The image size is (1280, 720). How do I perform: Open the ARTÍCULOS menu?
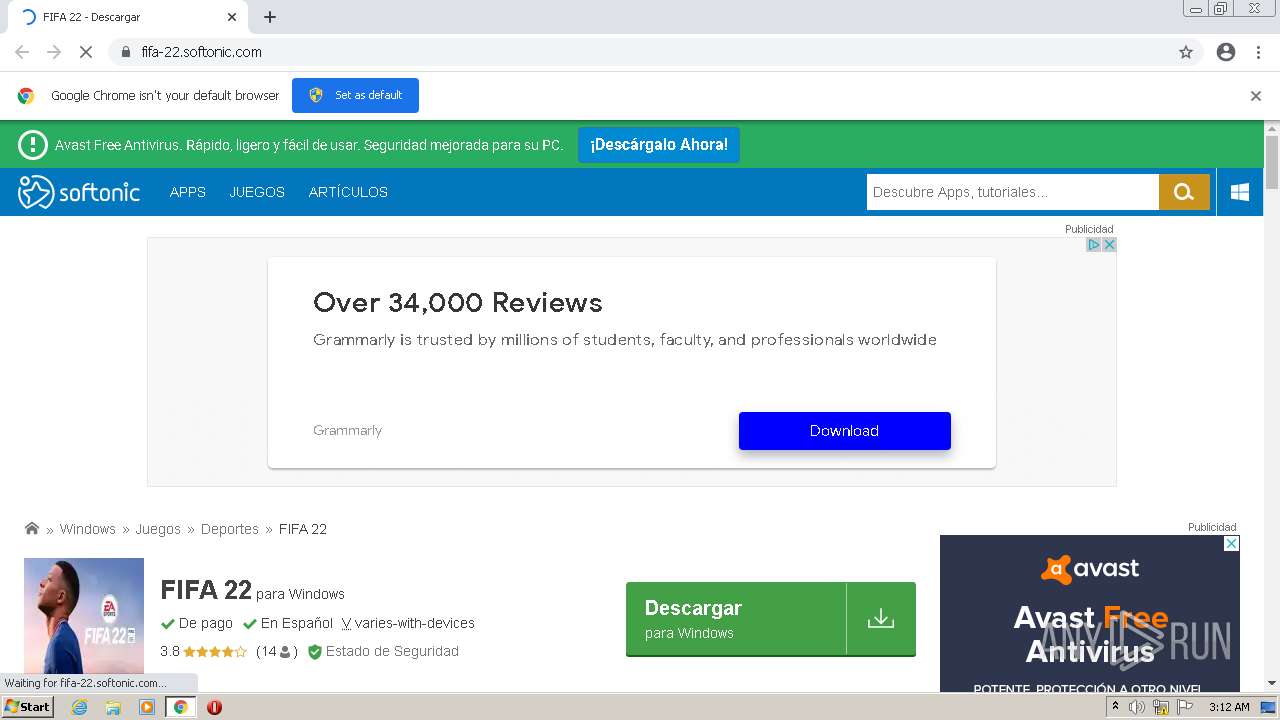click(348, 192)
